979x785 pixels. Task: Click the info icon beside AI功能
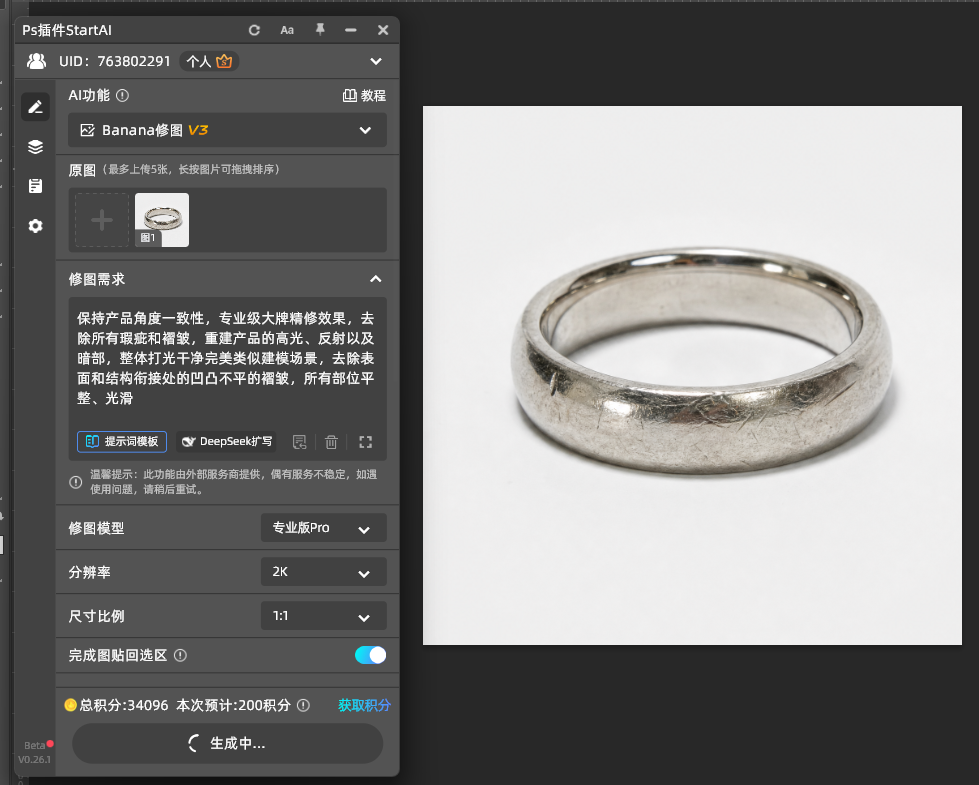click(x=123, y=96)
